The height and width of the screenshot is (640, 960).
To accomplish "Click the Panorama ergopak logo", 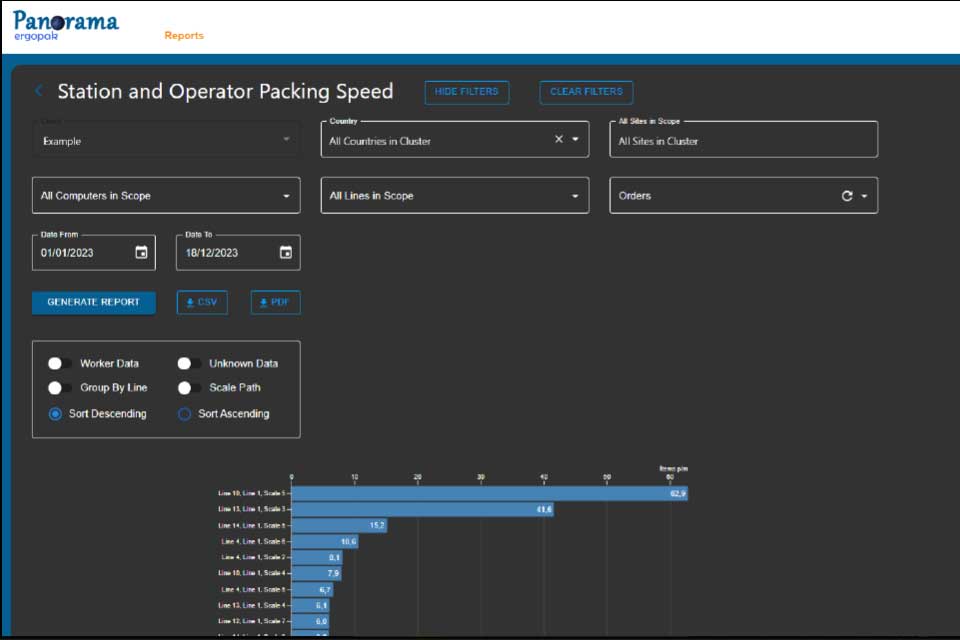I will click(66, 26).
